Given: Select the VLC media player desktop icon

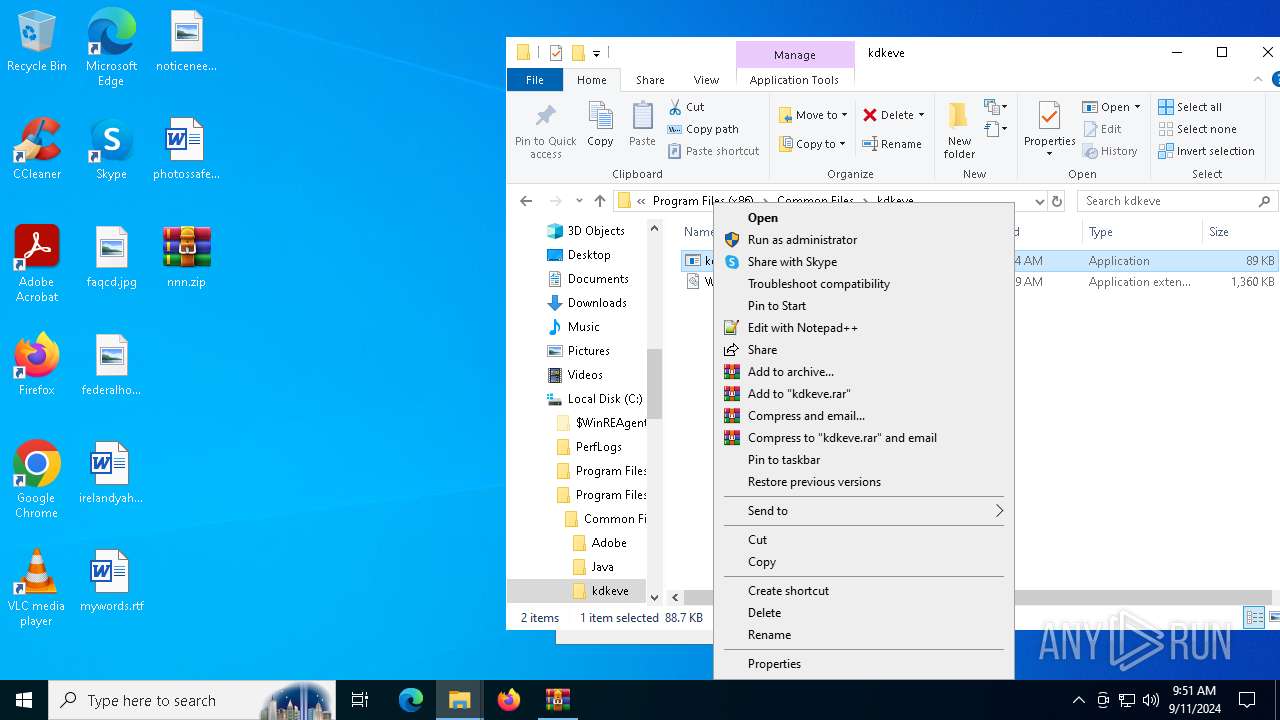Looking at the screenshot, I should (x=37, y=588).
